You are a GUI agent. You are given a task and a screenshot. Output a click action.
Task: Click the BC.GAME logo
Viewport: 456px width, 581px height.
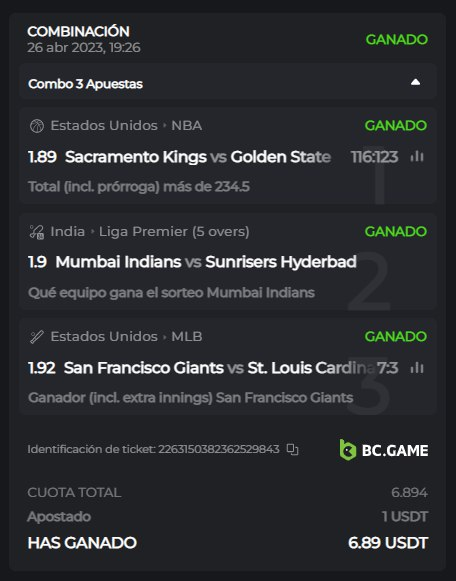(x=384, y=450)
